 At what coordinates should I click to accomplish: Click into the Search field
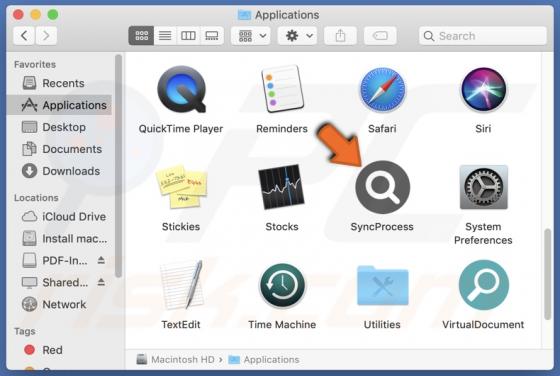(x=483, y=36)
